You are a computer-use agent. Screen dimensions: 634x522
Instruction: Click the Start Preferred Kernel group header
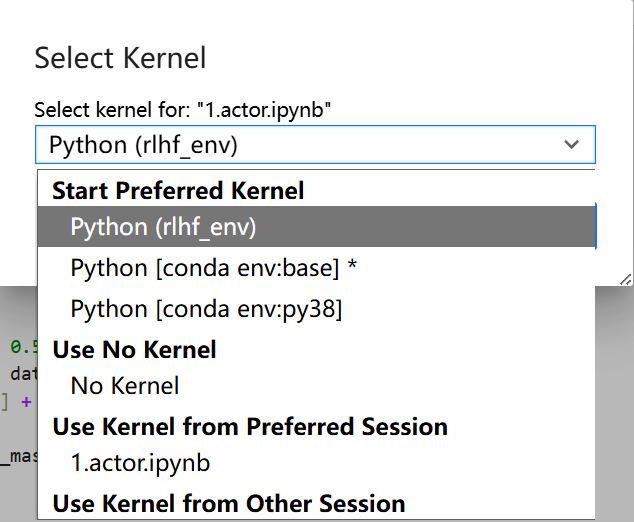[x=178, y=190]
